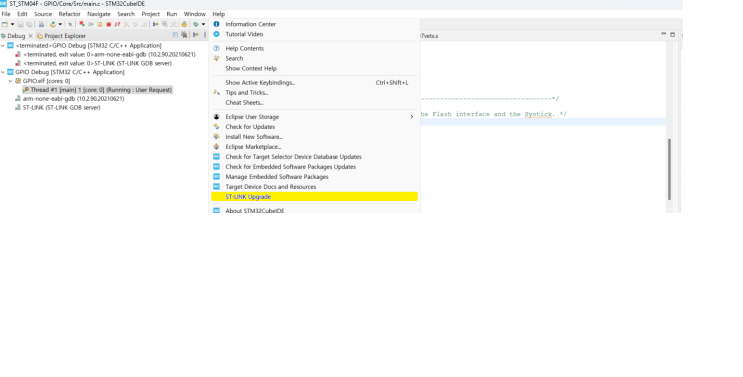Viewport: 743px width, 377px height.
Task: Click the editor Minimize icon
Action: pyautogui.click(x=663, y=34)
